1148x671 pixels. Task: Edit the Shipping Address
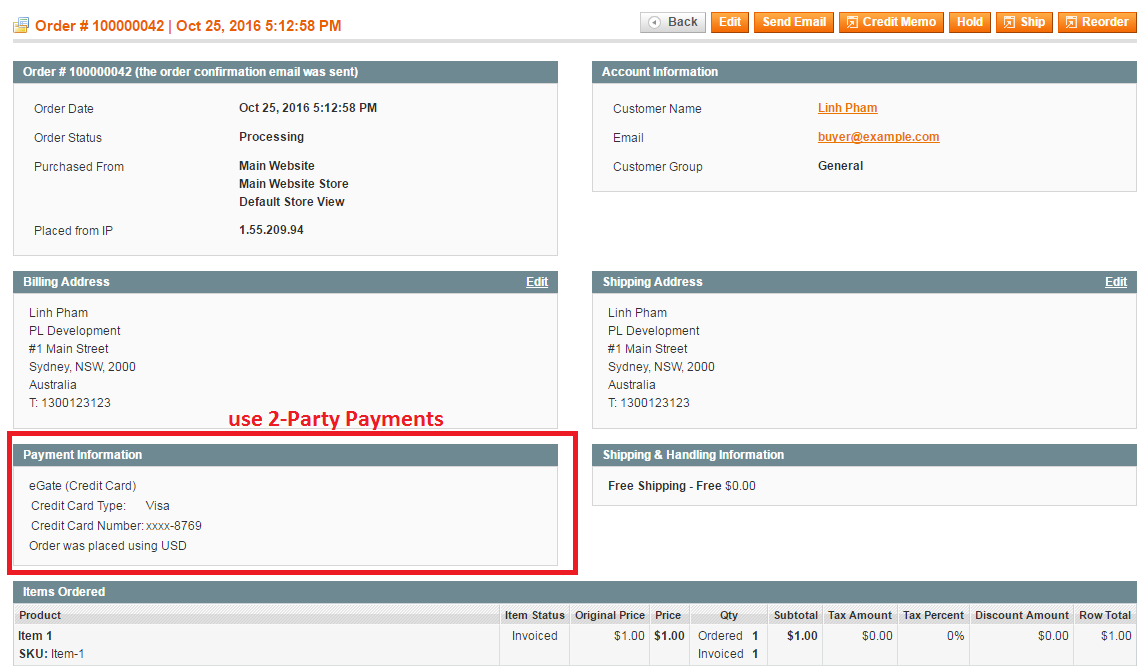point(1116,282)
